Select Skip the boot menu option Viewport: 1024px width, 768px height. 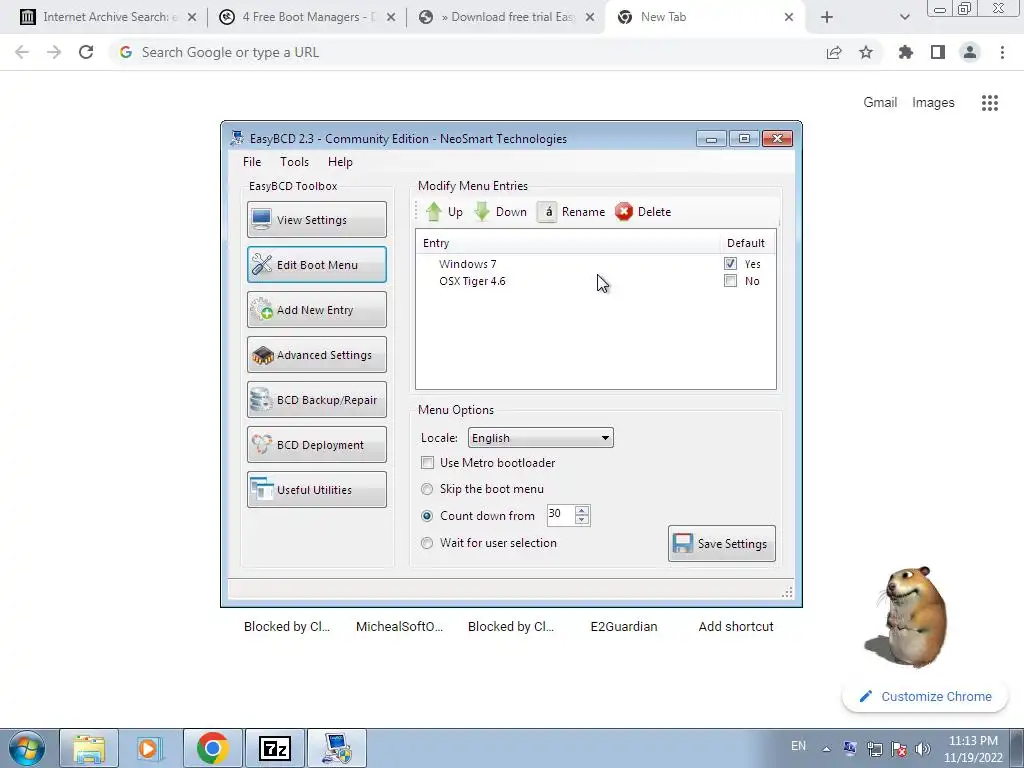(427, 489)
